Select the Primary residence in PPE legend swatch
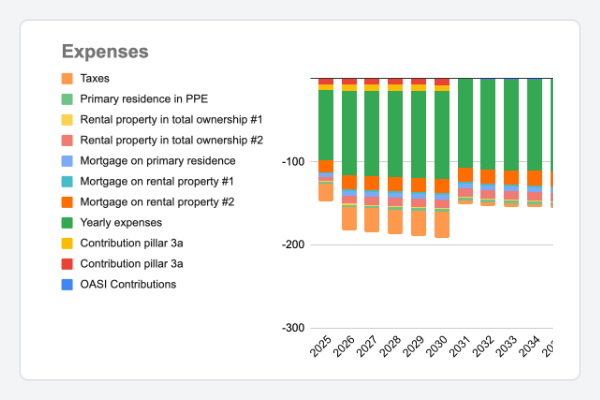Image resolution: width=600 pixels, height=400 pixels. tap(67, 99)
